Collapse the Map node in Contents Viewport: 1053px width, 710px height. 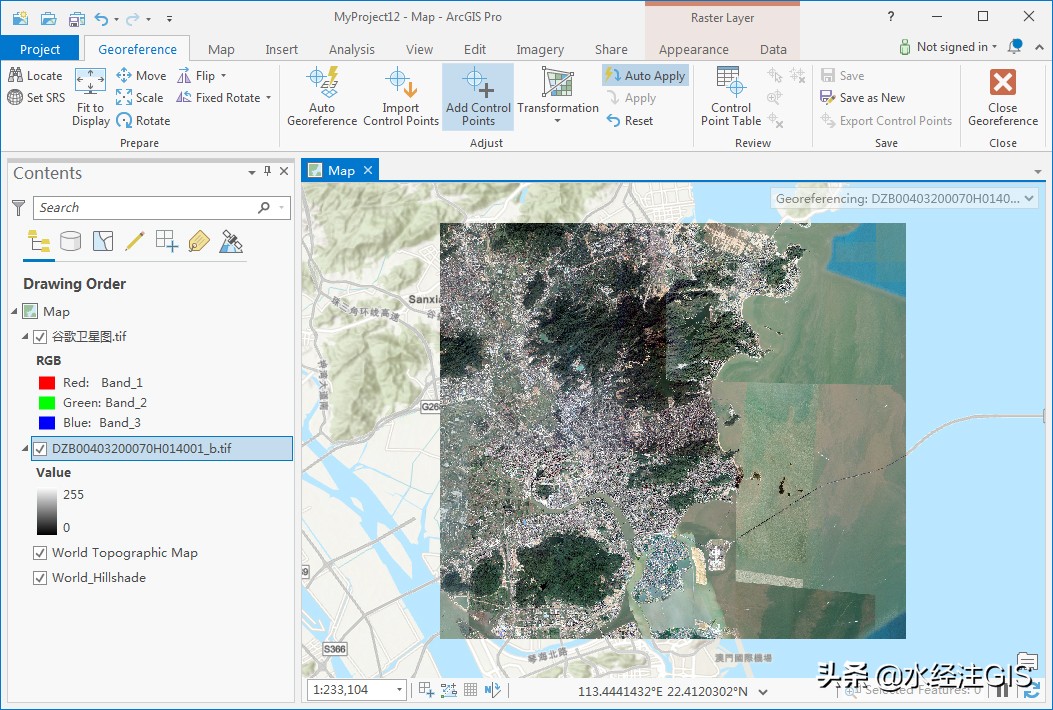pos(15,312)
